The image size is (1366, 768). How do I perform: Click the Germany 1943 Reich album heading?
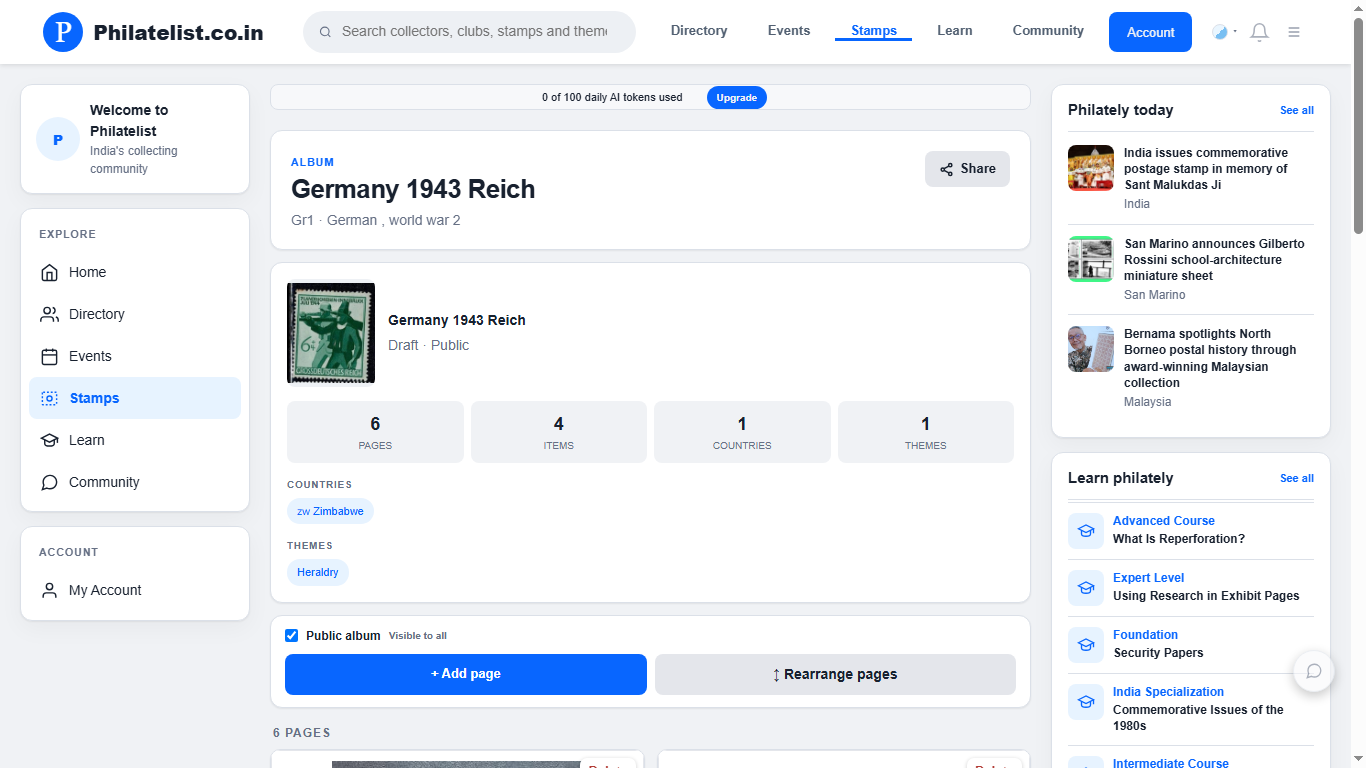click(x=413, y=189)
